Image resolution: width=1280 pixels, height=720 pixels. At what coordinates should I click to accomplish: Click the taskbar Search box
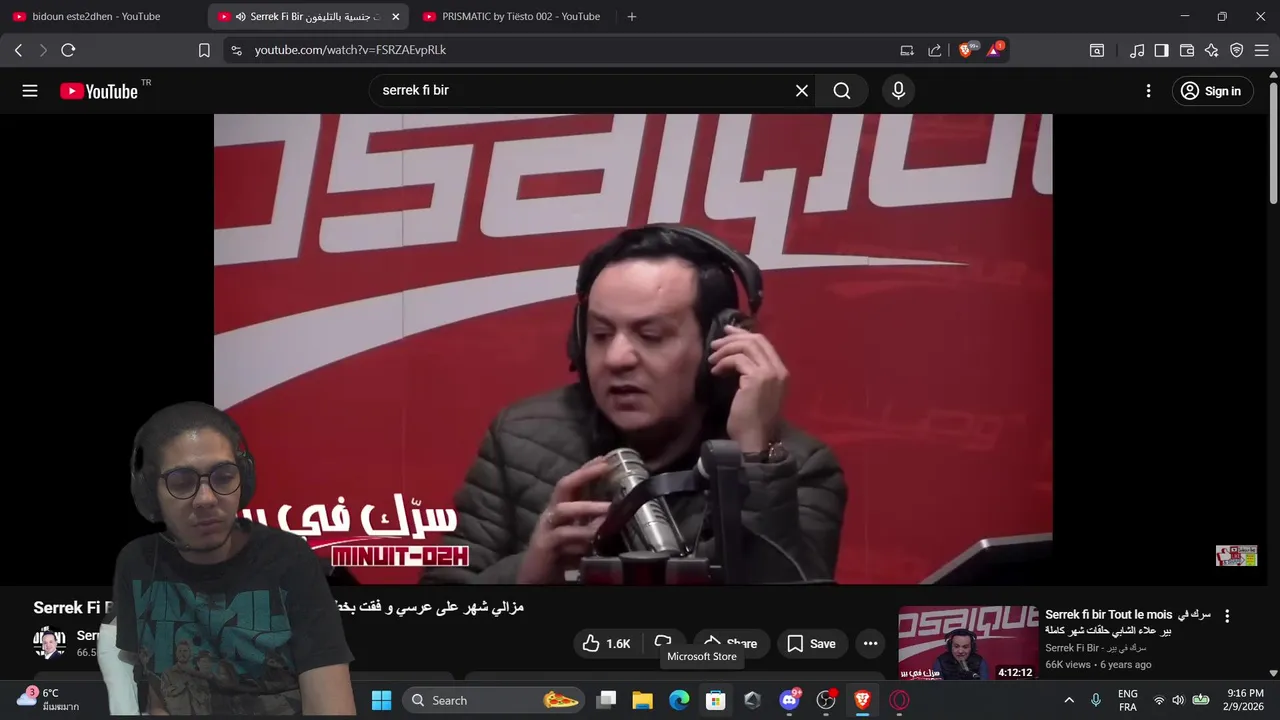tap(495, 700)
